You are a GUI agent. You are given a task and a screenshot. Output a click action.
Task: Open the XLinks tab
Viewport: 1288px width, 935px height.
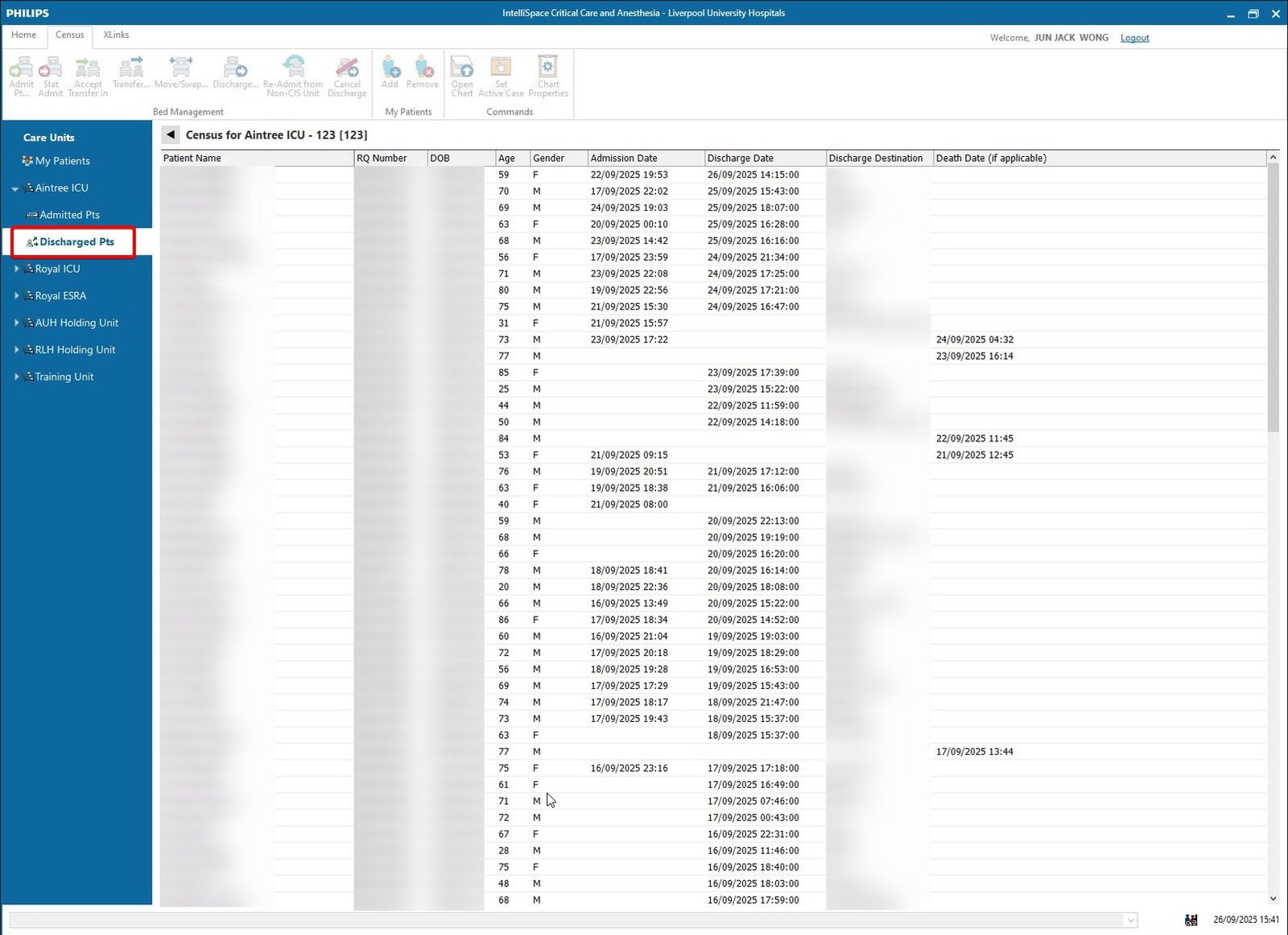116,35
